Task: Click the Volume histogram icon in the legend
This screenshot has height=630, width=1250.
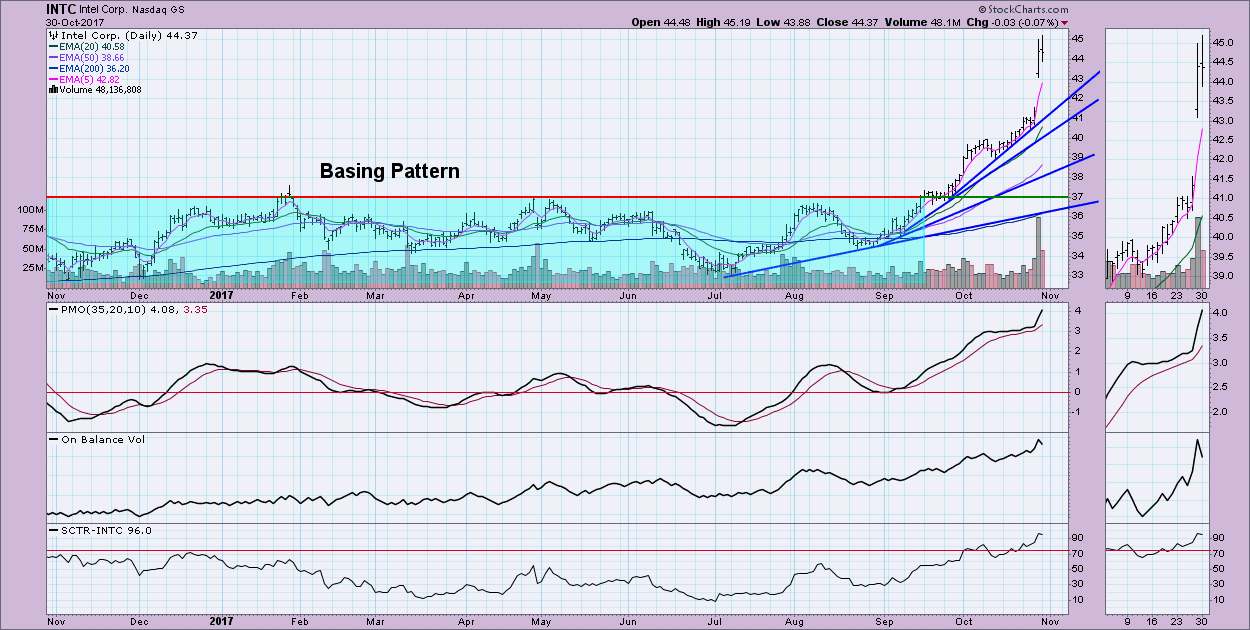Action: [x=52, y=88]
